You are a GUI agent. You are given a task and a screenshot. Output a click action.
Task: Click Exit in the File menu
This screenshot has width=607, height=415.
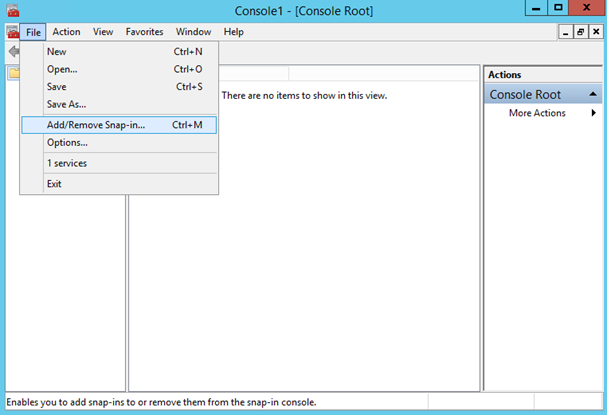(x=54, y=184)
